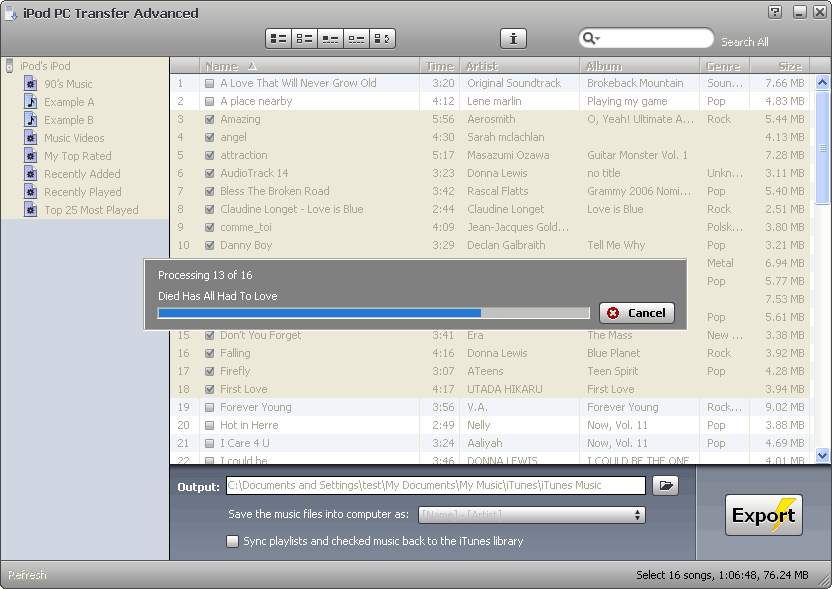Sort by the Size column header
The width and height of the screenshot is (832, 589).
pos(779,66)
